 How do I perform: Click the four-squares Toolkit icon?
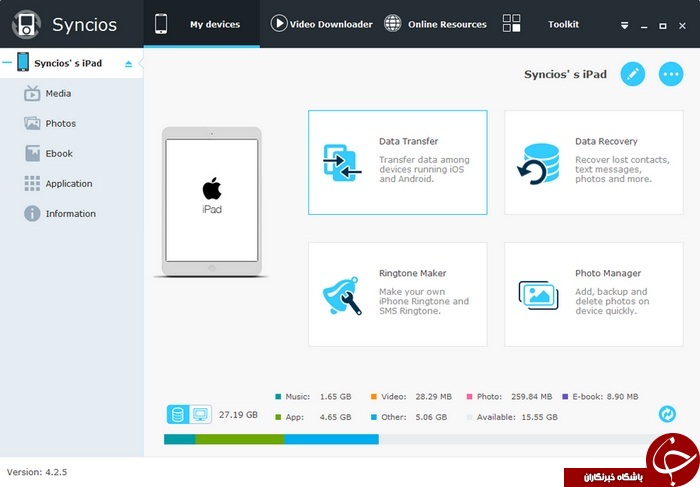[511, 23]
